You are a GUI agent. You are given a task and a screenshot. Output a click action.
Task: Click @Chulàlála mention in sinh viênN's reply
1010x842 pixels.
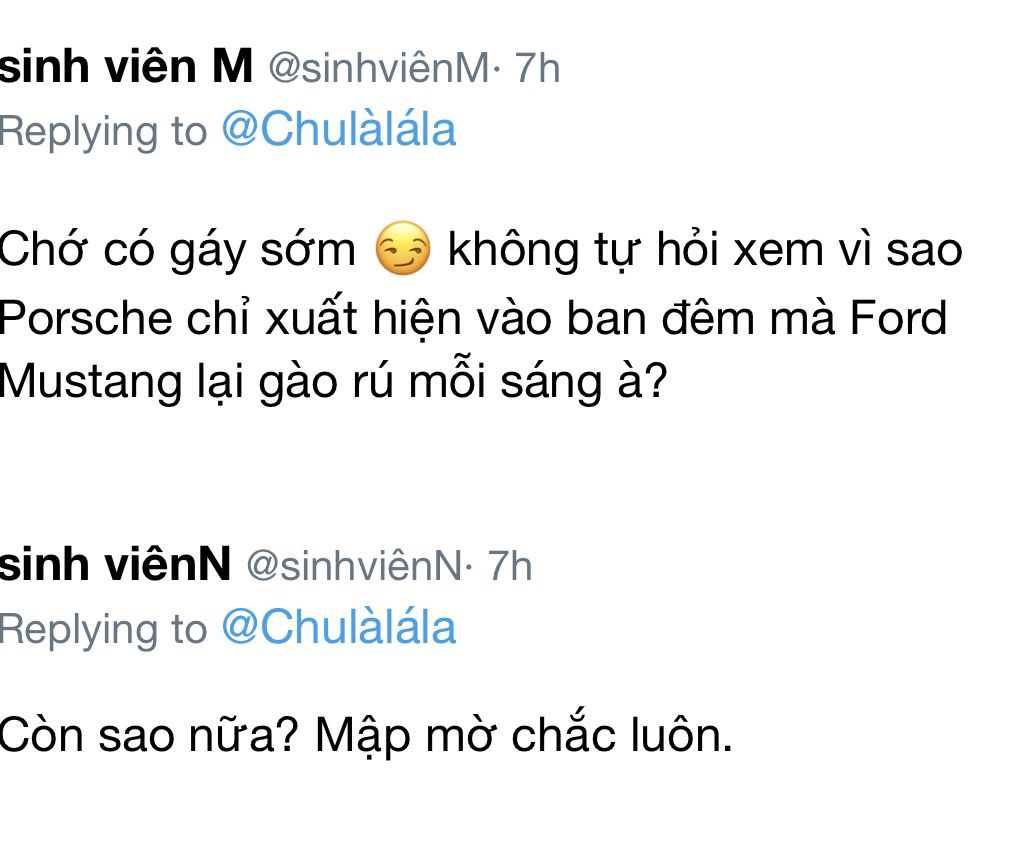click(338, 627)
